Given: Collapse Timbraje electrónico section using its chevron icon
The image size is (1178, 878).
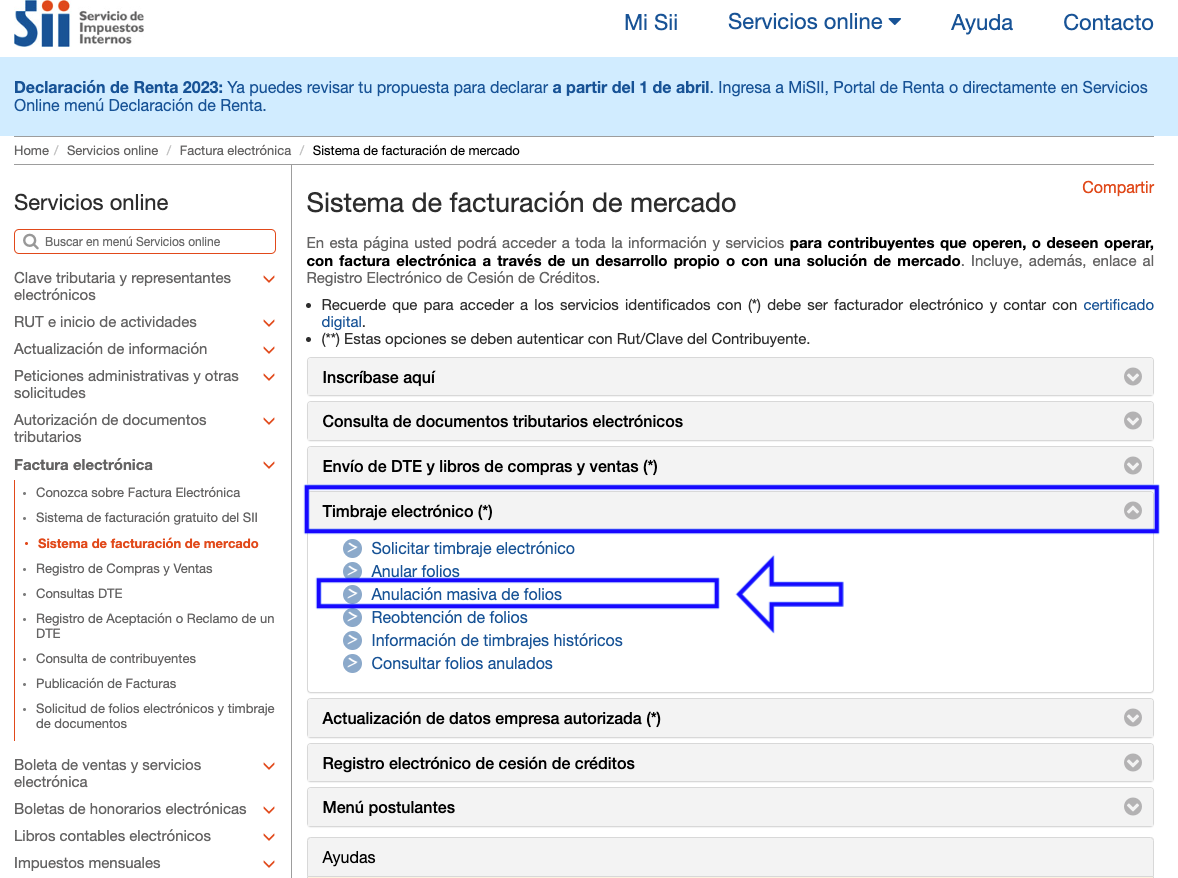Looking at the screenshot, I should [1132, 511].
